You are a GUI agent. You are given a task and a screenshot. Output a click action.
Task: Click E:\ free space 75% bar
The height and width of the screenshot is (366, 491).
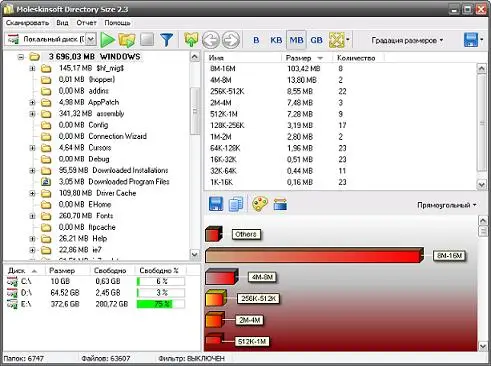(161, 304)
